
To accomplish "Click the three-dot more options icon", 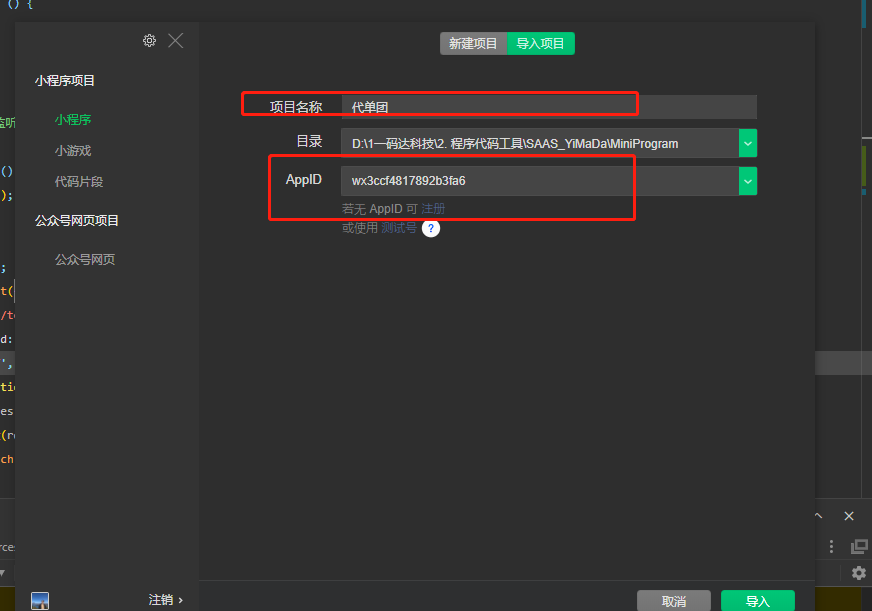I will point(831,546).
